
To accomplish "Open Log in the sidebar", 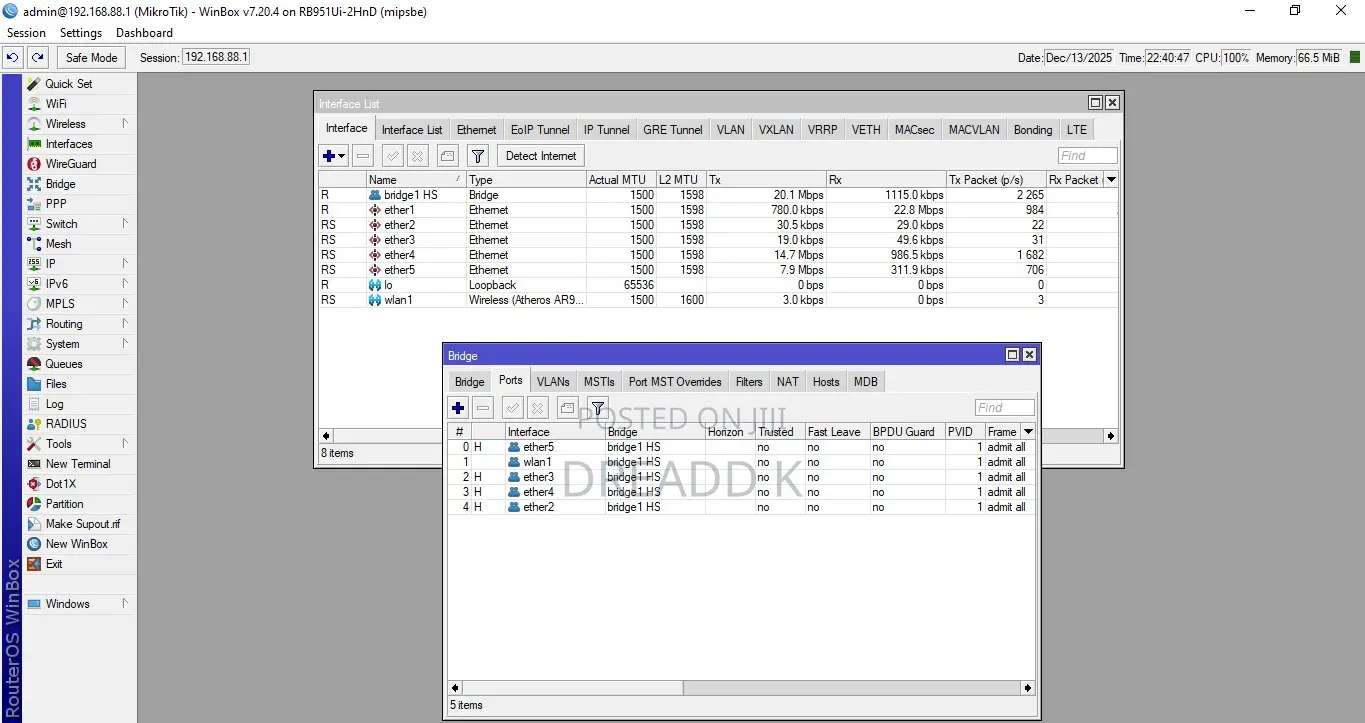I will (54, 404).
